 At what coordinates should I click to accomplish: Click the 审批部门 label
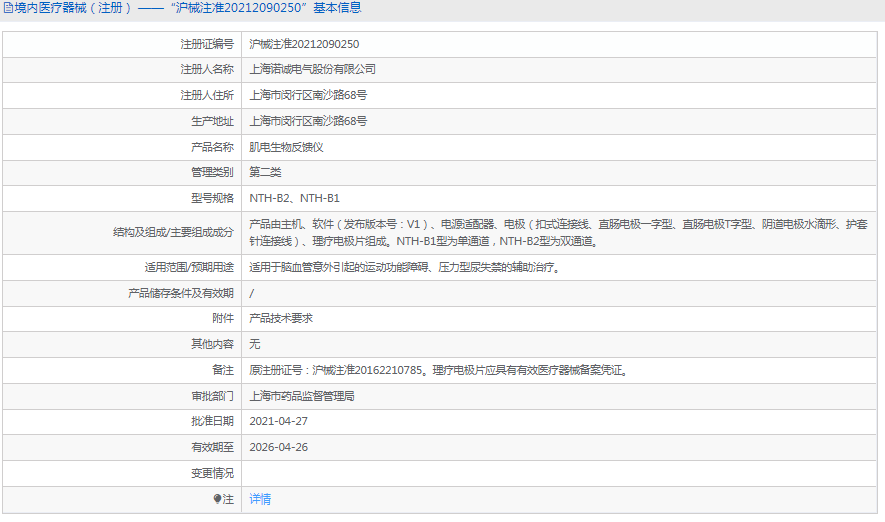pos(212,396)
